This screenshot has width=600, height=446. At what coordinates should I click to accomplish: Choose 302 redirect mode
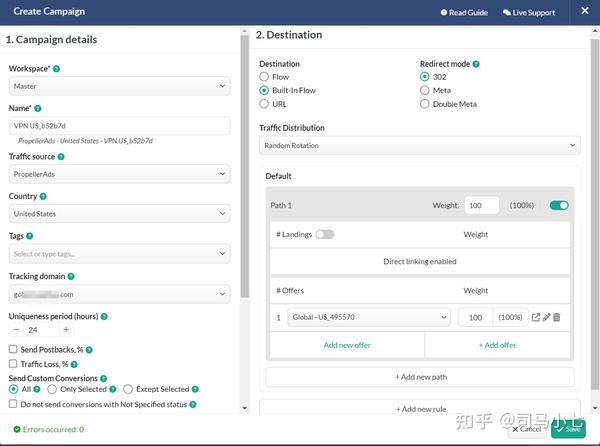(424, 77)
